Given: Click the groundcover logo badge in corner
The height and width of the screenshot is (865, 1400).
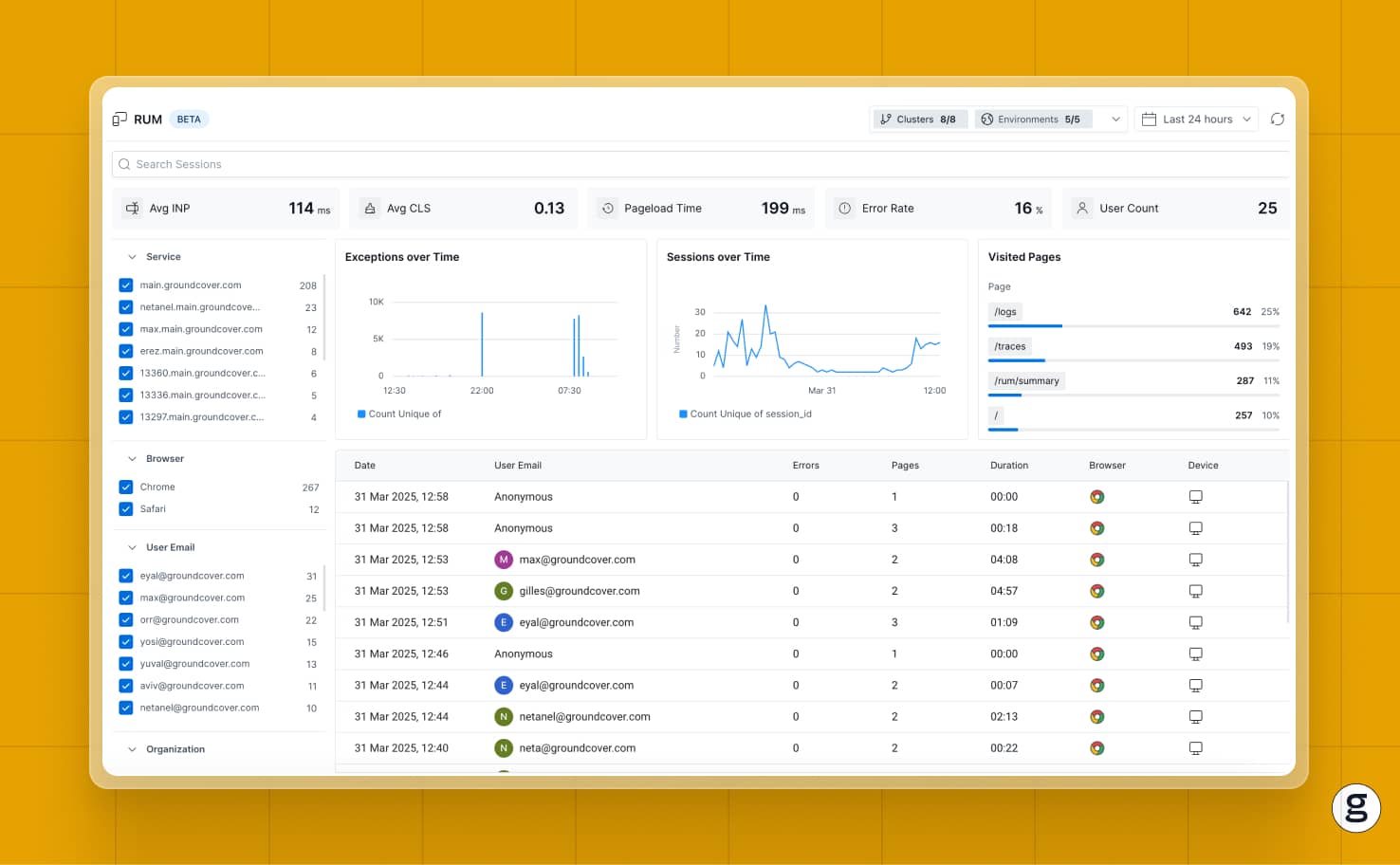Looking at the screenshot, I should coord(1356,808).
